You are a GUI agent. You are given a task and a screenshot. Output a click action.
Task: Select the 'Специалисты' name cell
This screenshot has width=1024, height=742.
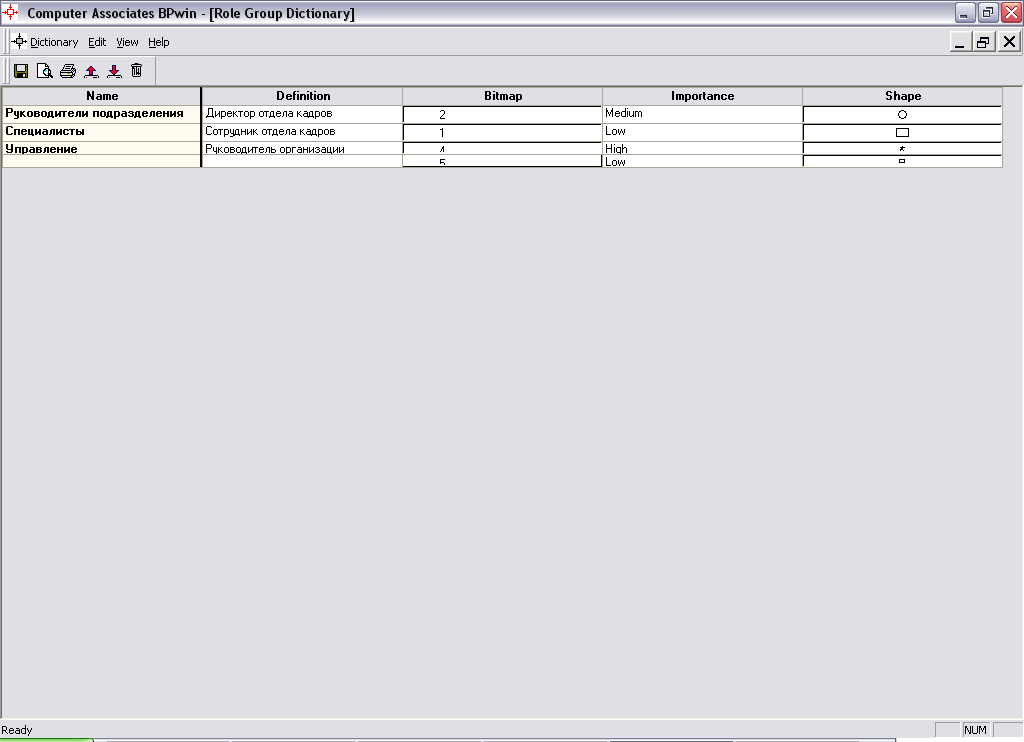pyautogui.click(x=102, y=131)
